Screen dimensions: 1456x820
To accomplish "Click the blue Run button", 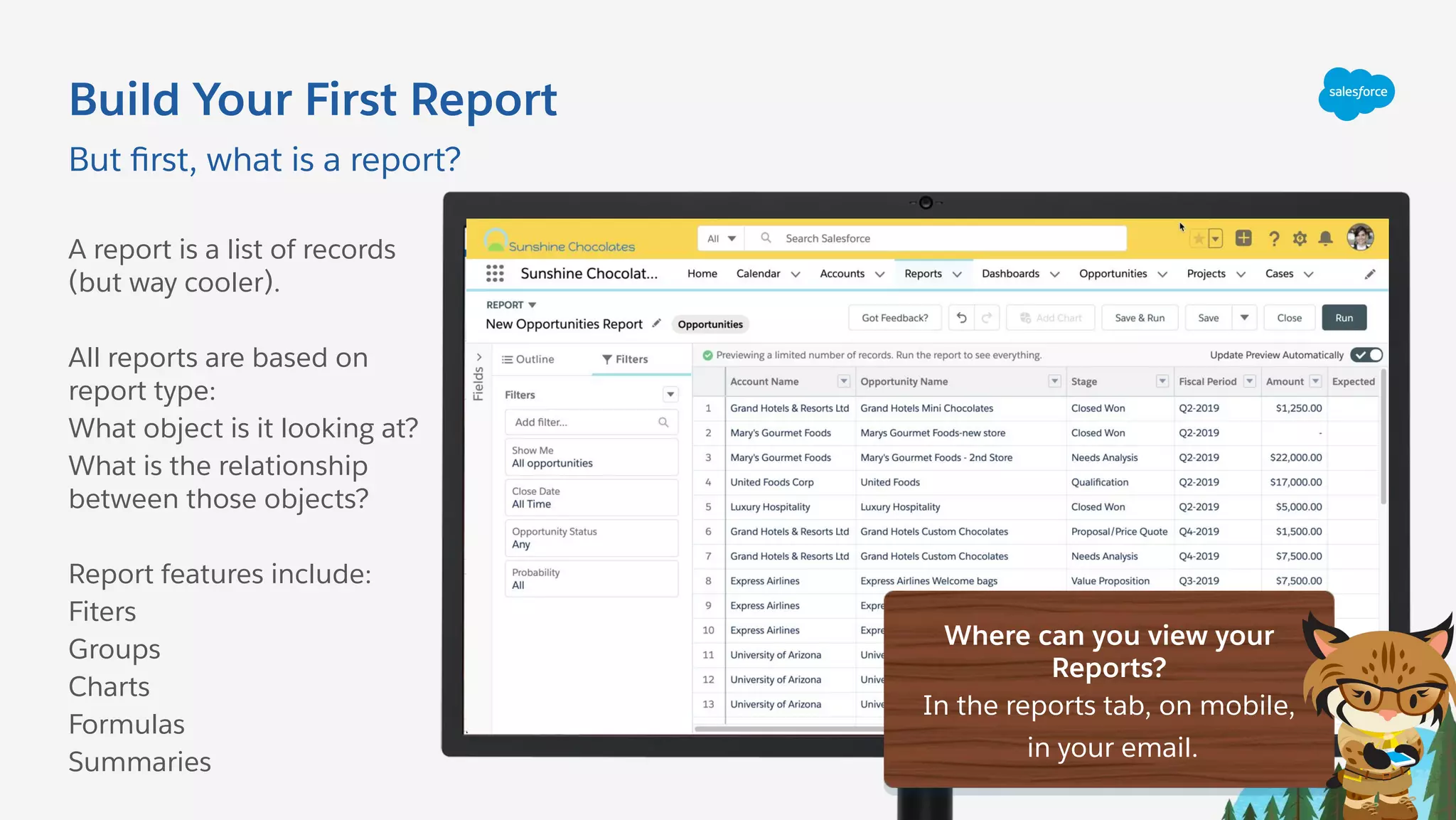I will click(1344, 318).
